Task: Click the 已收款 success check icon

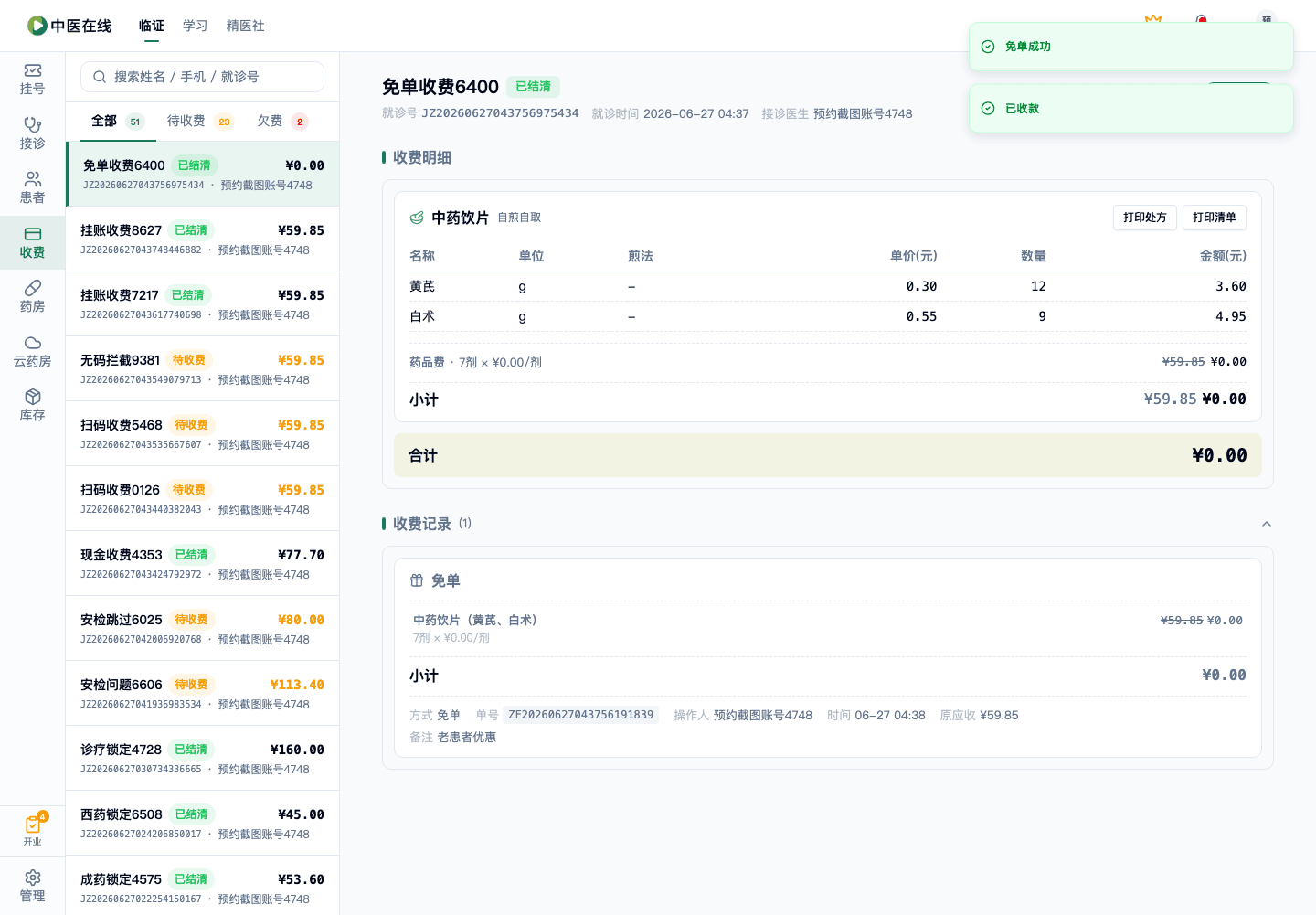Action: pyautogui.click(x=988, y=109)
